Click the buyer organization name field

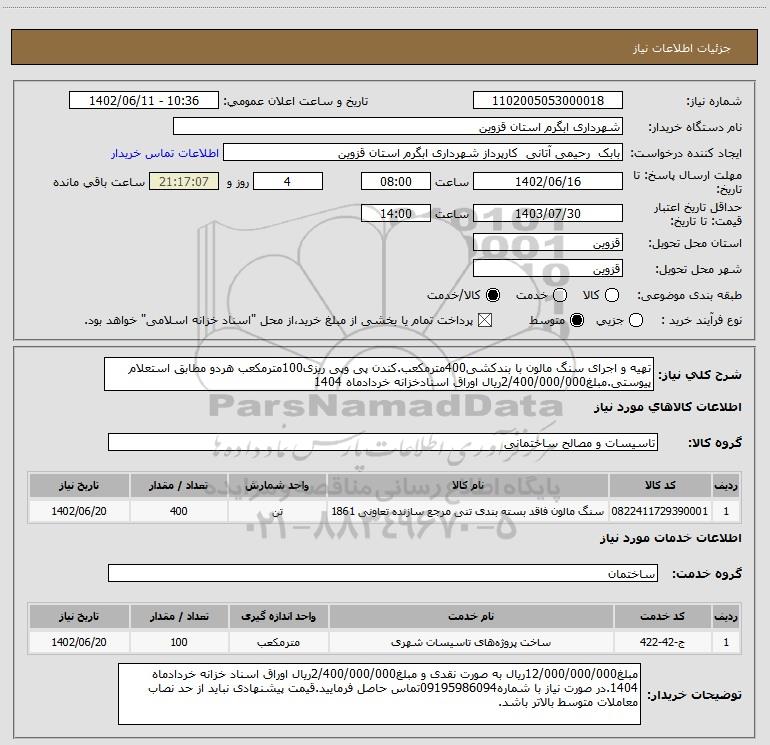pos(398,127)
